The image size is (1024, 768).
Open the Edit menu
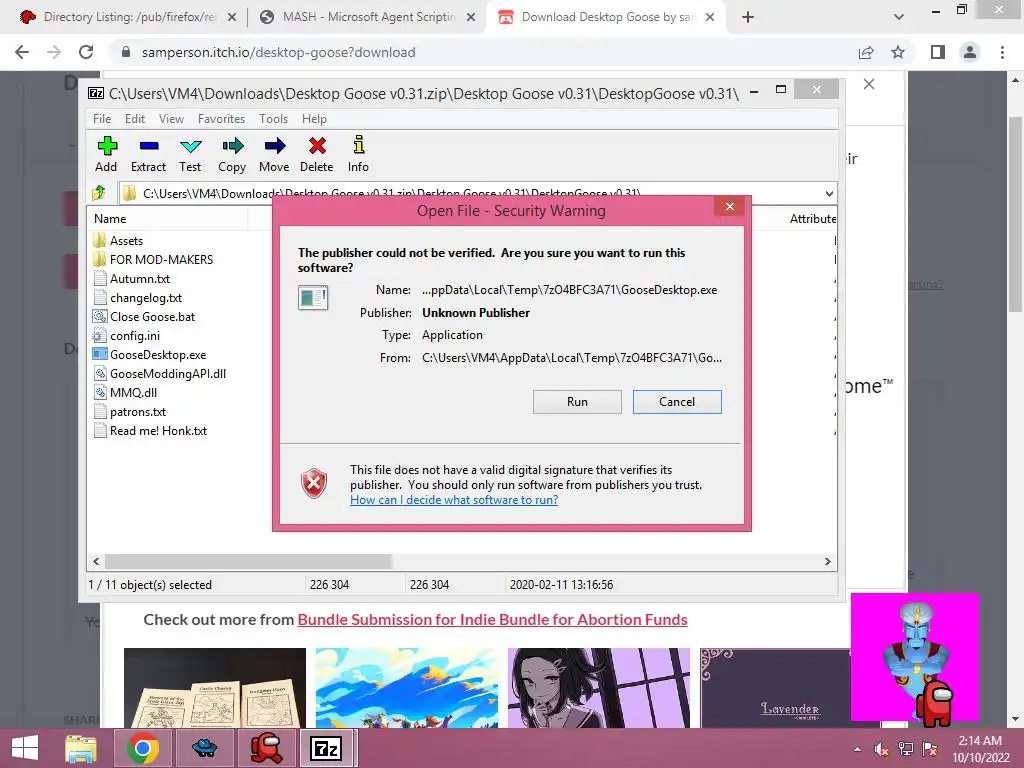pyautogui.click(x=135, y=119)
